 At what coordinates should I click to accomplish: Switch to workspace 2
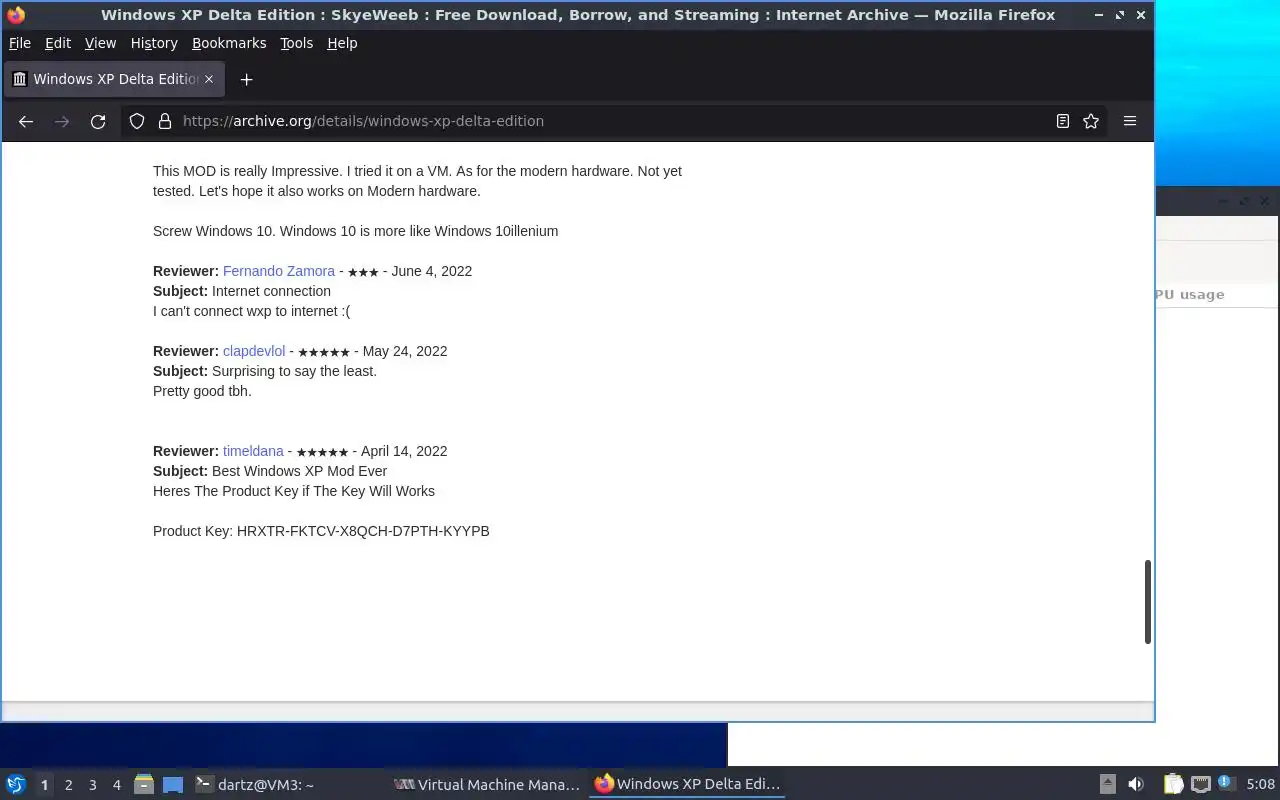(68, 785)
